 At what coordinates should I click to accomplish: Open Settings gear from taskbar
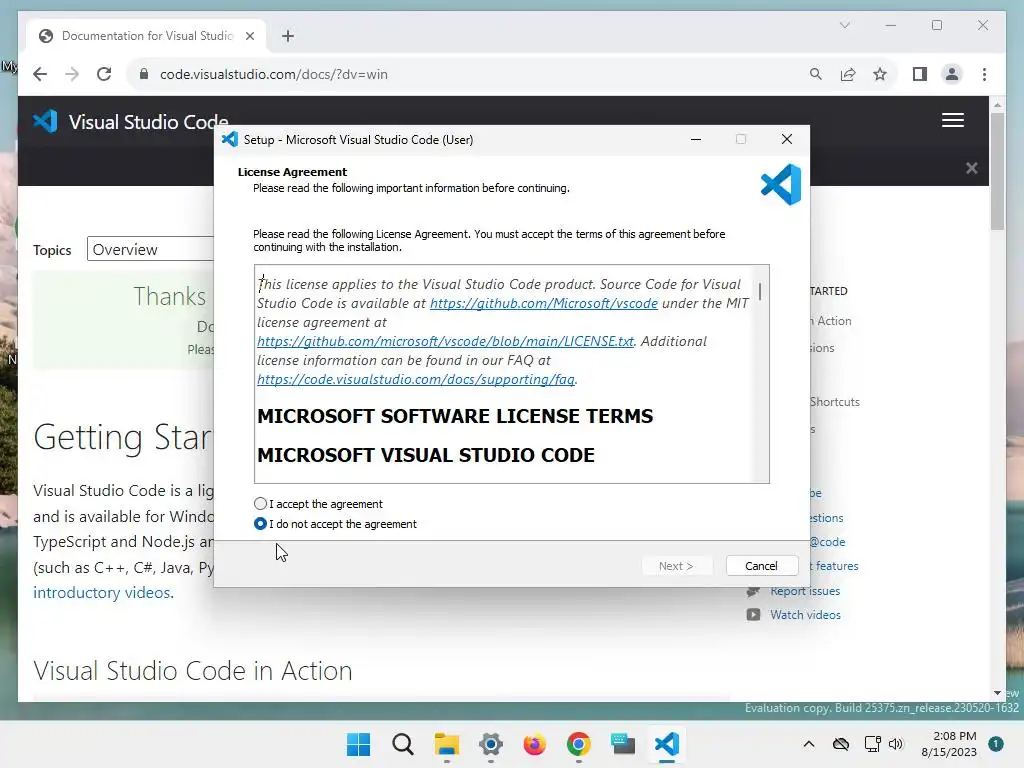pos(490,744)
